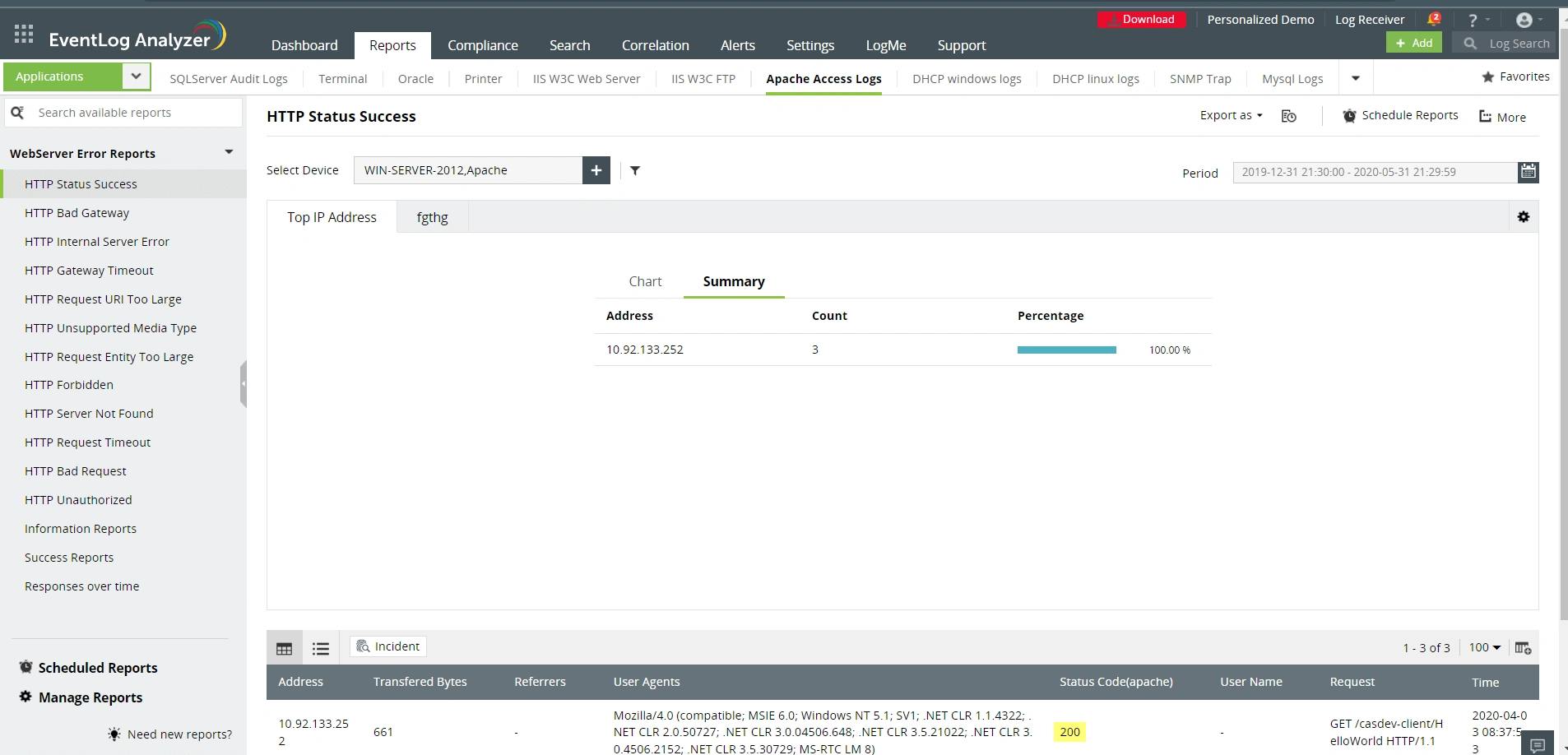Click the device filter funnel icon
The height and width of the screenshot is (755, 1568).
pos(635,170)
